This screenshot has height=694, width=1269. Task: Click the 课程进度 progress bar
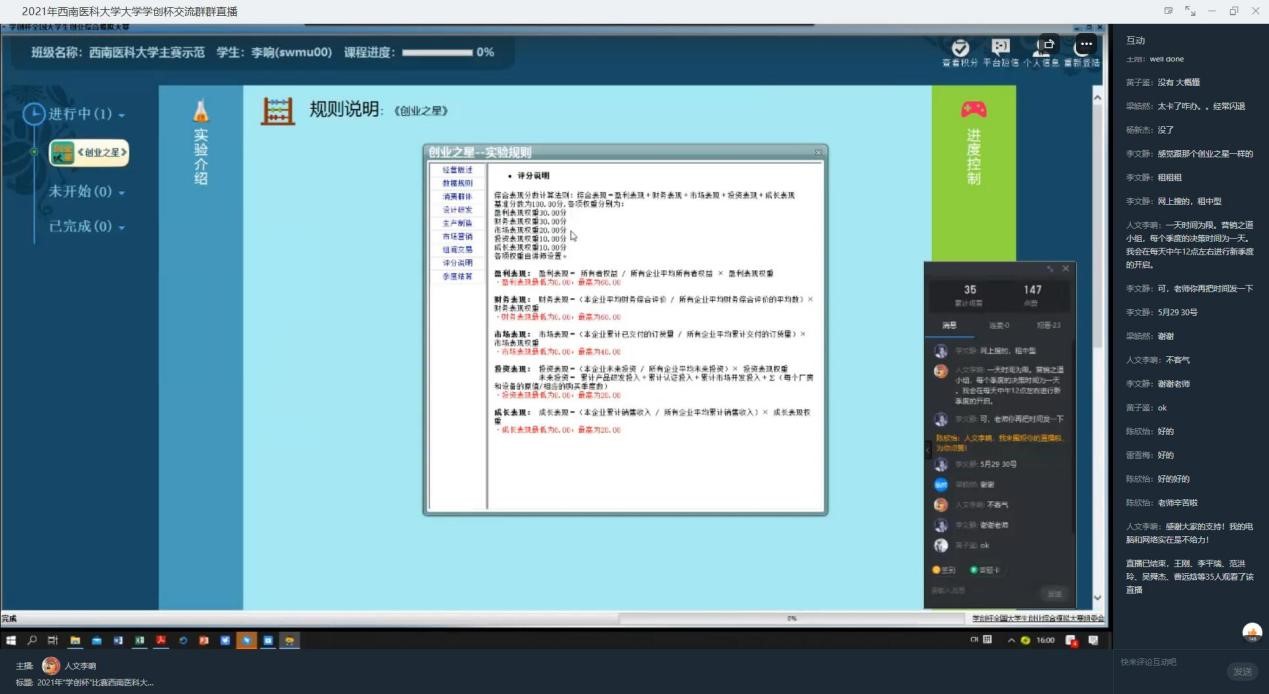click(x=436, y=52)
